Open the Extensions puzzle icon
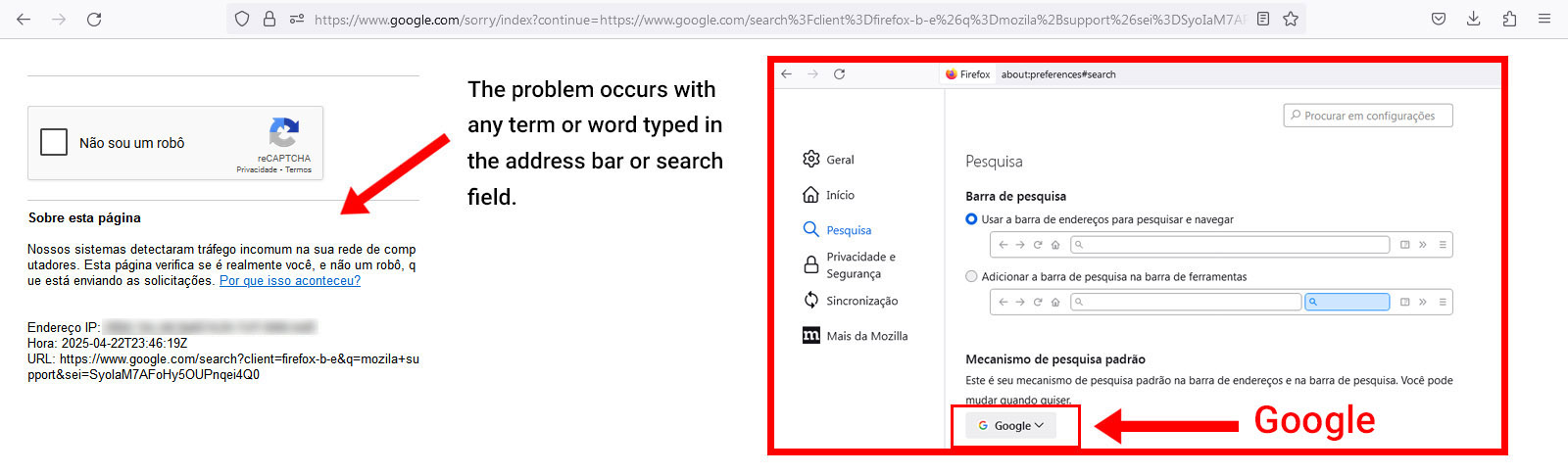1568x475 pixels. pyautogui.click(x=1509, y=19)
